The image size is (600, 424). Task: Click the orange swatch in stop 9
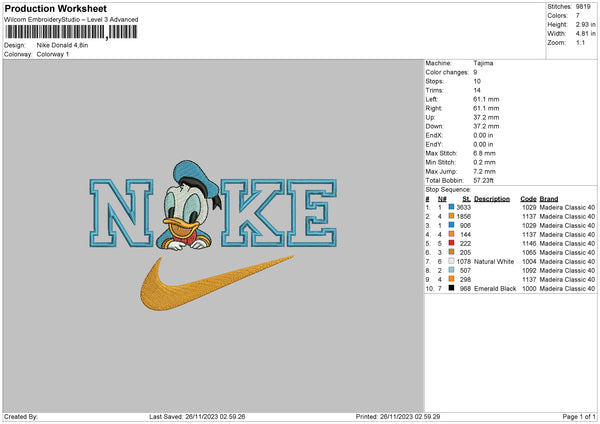coord(451,279)
